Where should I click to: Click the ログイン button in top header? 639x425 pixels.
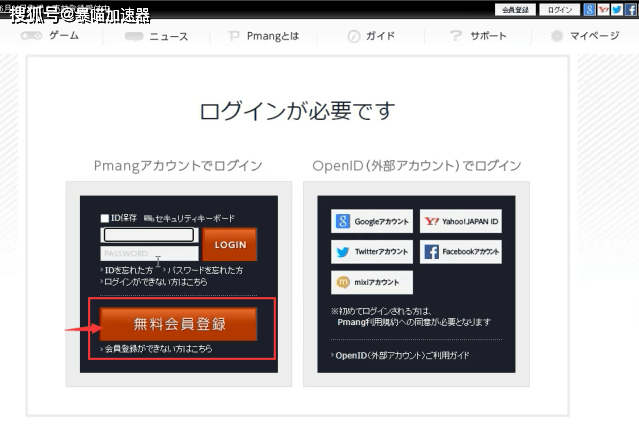[560, 10]
